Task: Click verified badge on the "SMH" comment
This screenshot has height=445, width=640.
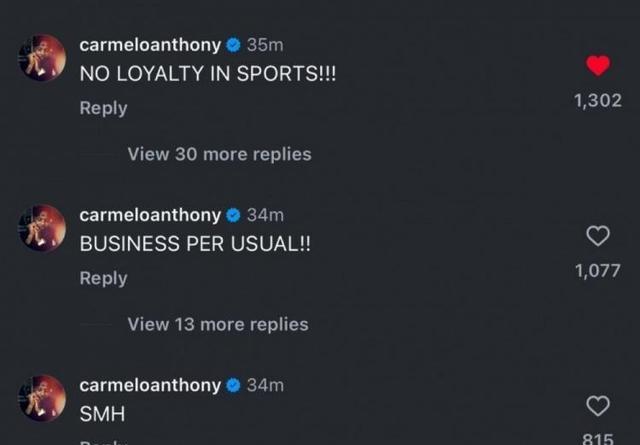Action: tap(233, 385)
